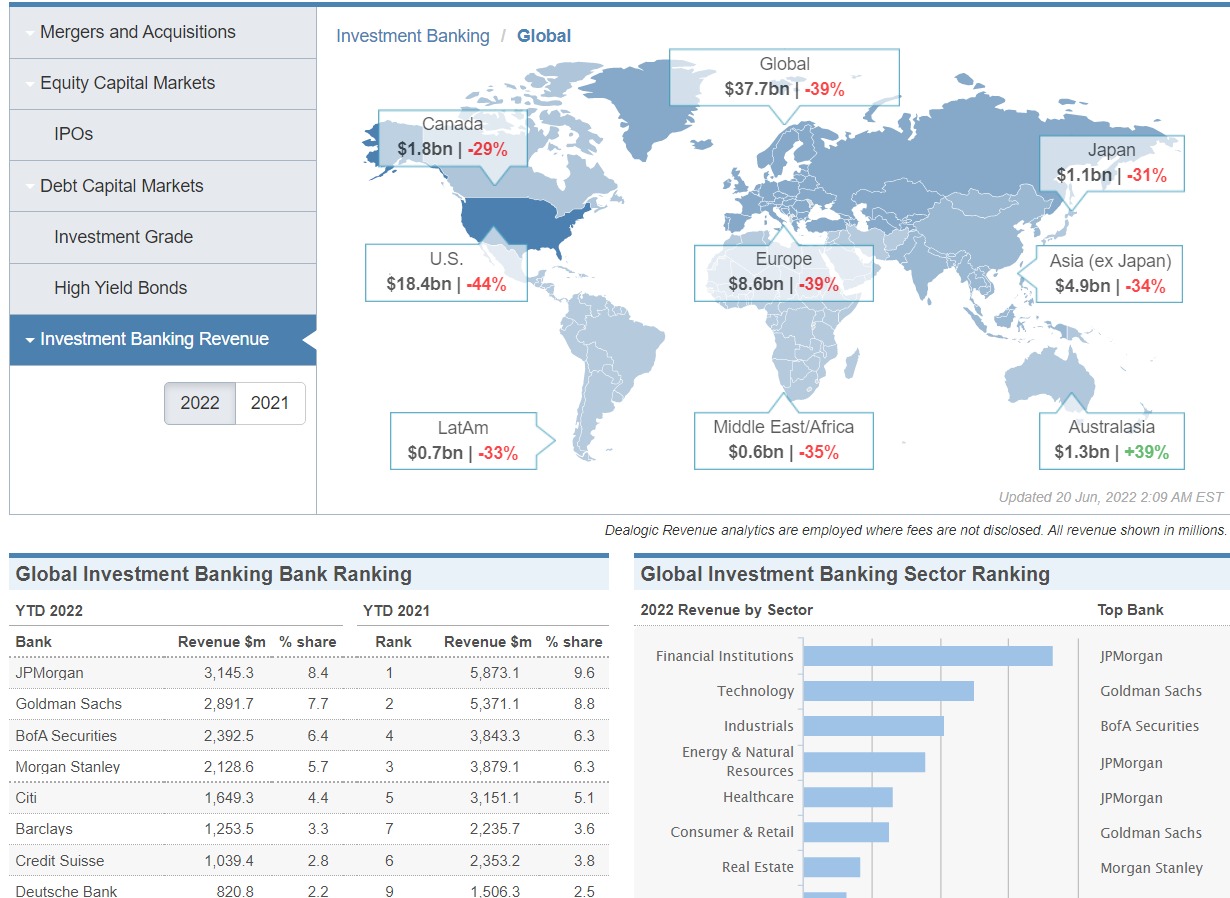Viewport: 1230px width, 898px height.
Task: Click the Goldman Sachs bank row name
Action: click(x=69, y=704)
